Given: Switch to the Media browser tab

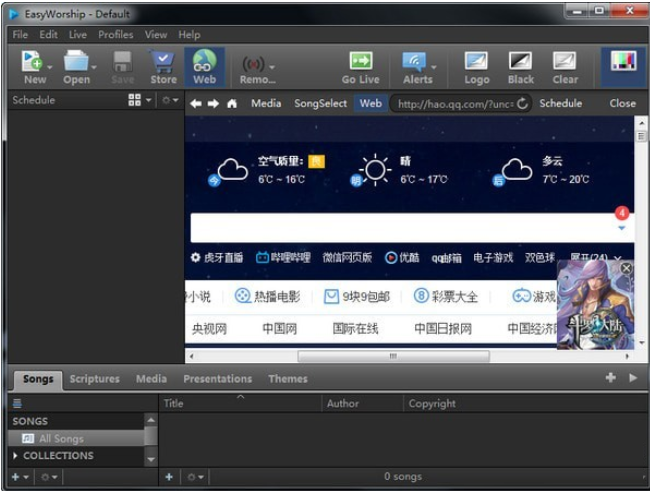Looking at the screenshot, I should point(266,103).
